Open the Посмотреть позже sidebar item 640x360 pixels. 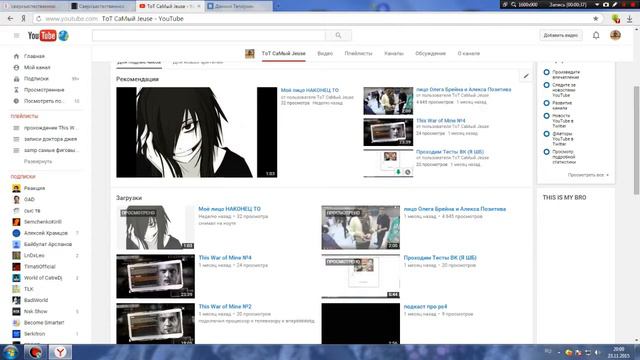pyautogui.click(x=43, y=101)
